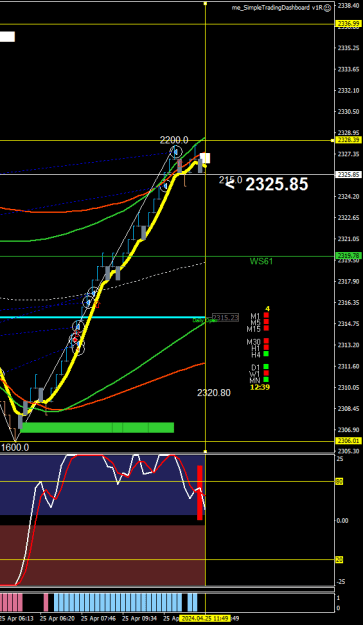Viewport: 363px width, 625px height.
Task: Click the 2322.65 price scale value
Action: 349,217
